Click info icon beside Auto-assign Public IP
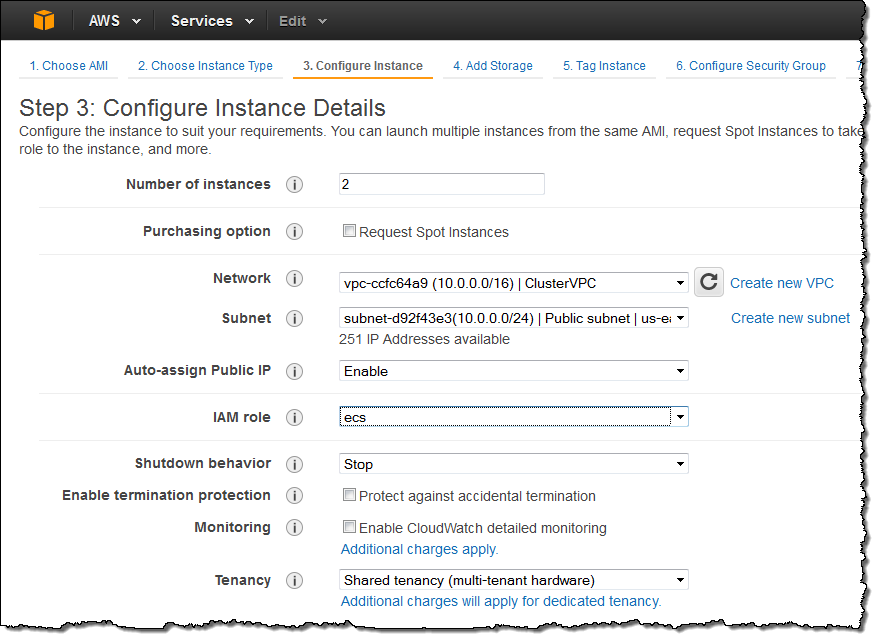The image size is (877, 639). pos(294,371)
